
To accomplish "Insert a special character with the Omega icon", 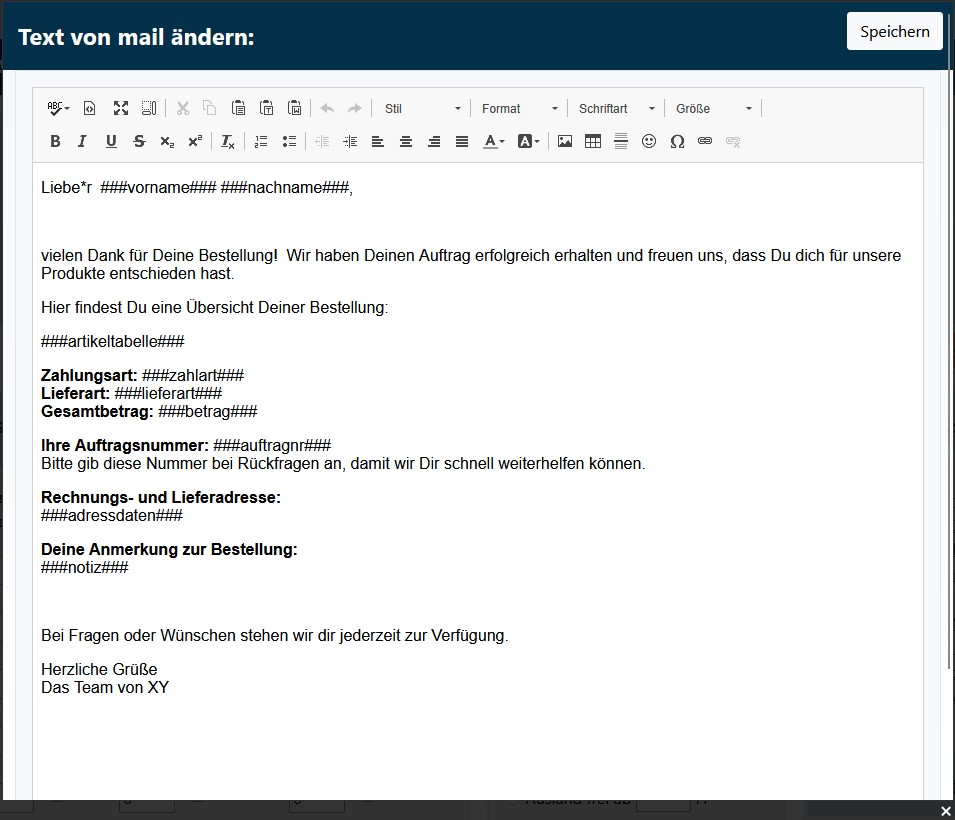I will click(x=677, y=142).
